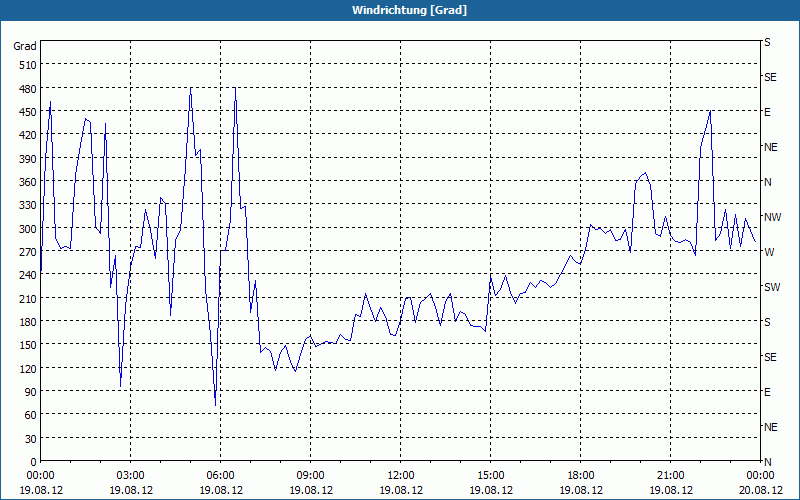The height and width of the screenshot is (500, 800).
Task: Click the 420 degree axis label
Action: click(28, 135)
